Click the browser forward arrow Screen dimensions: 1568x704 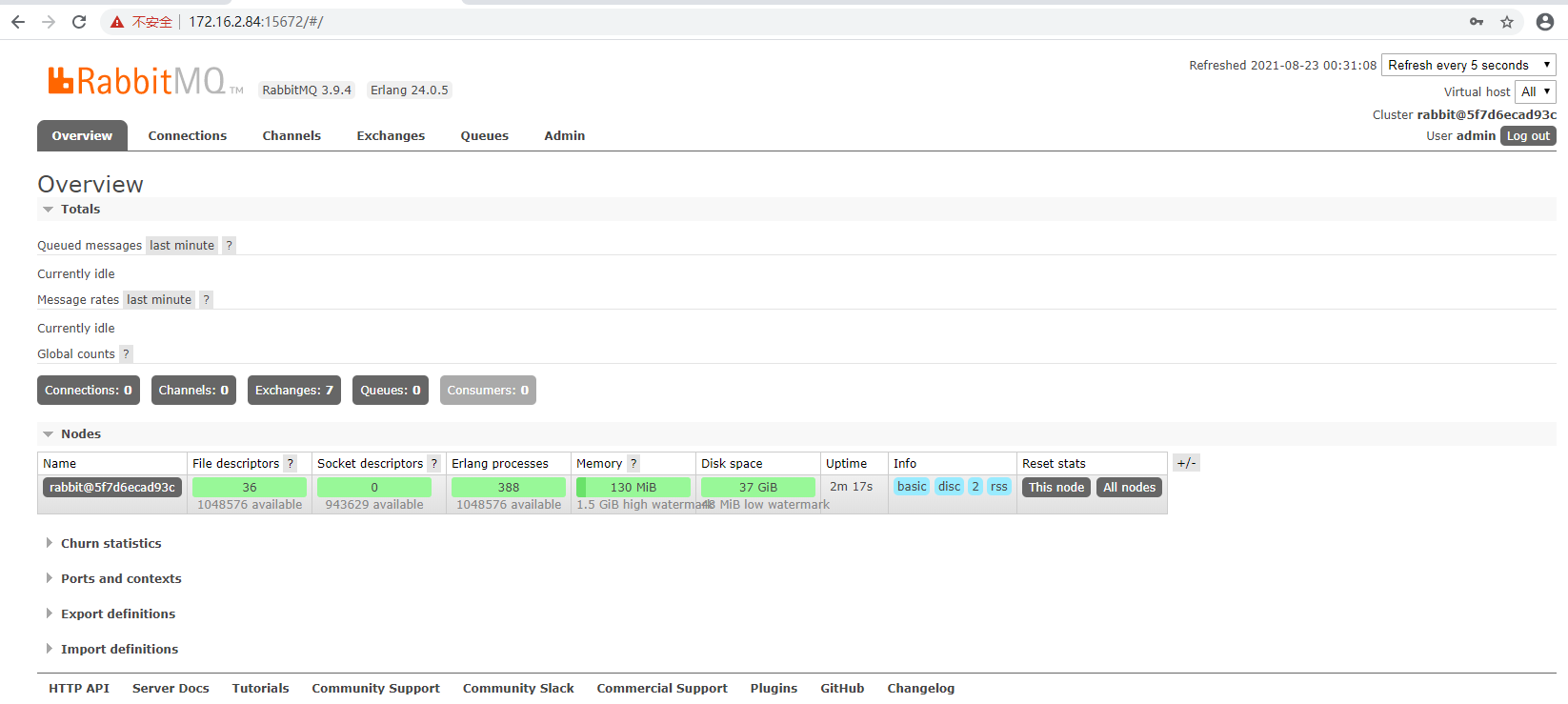[x=49, y=22]
